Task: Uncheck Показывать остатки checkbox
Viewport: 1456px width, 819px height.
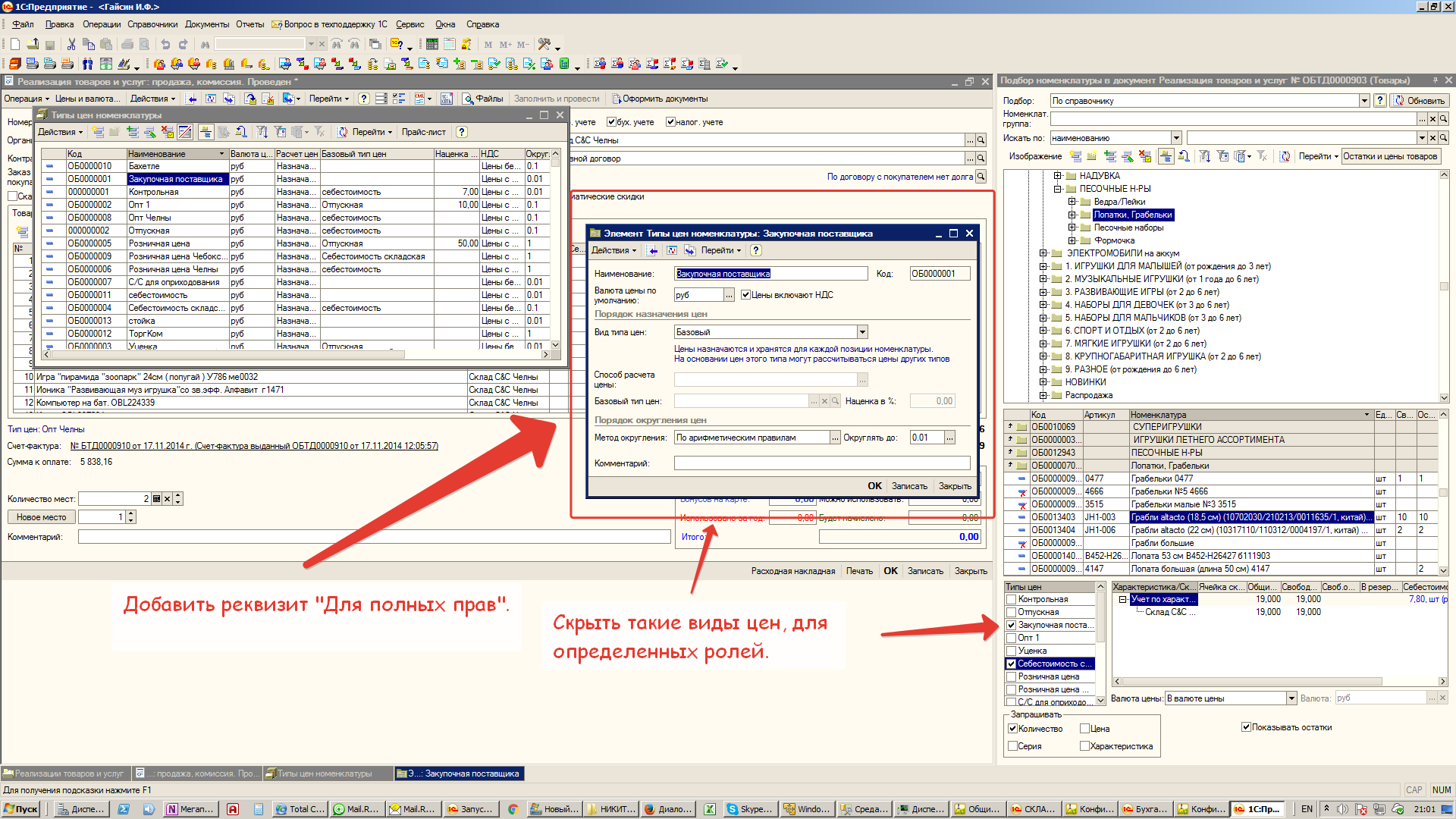Action: [1246, 727]
